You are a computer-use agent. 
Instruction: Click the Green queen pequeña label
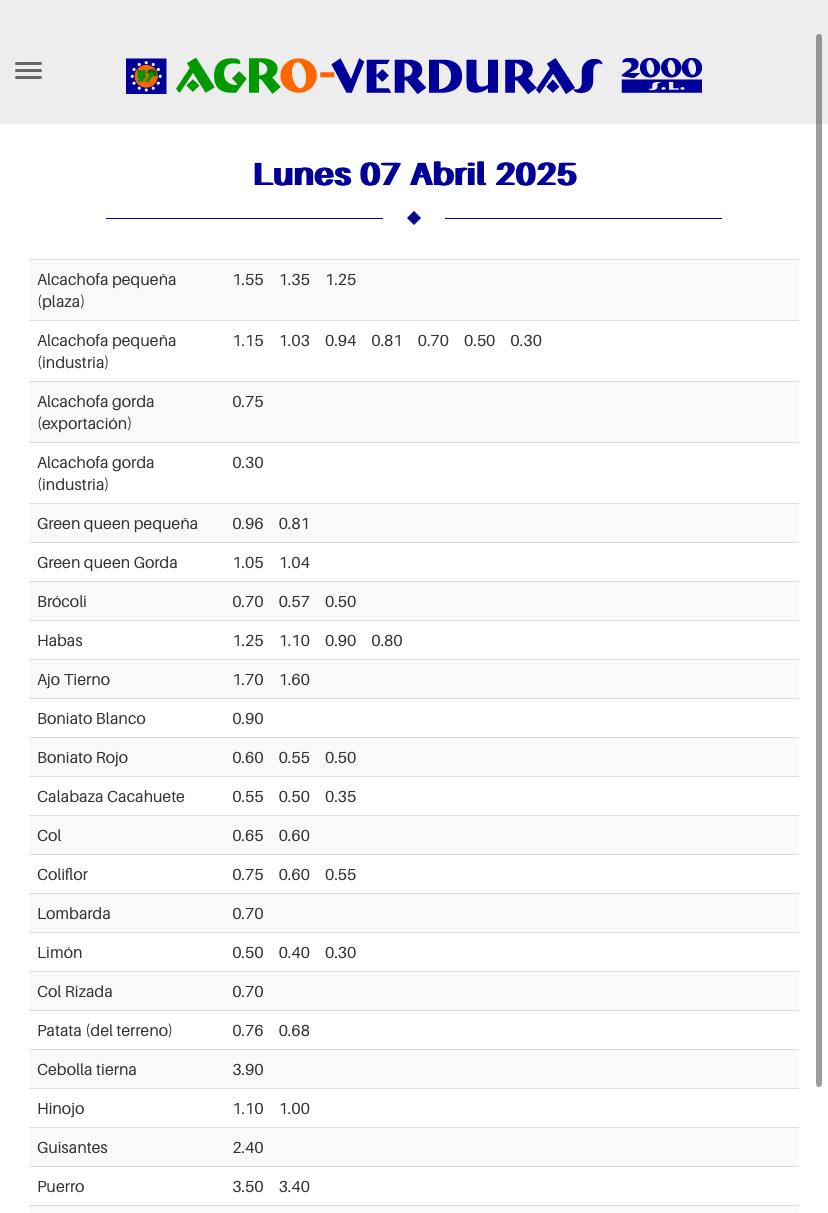point(117,523)
